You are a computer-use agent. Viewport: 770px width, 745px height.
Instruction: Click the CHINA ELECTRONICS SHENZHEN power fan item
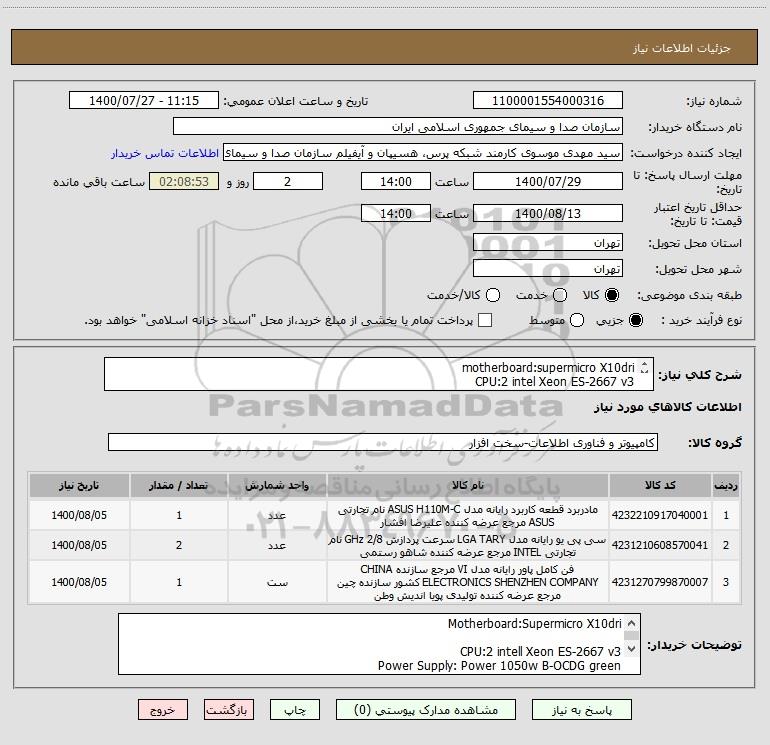[468, 582]
